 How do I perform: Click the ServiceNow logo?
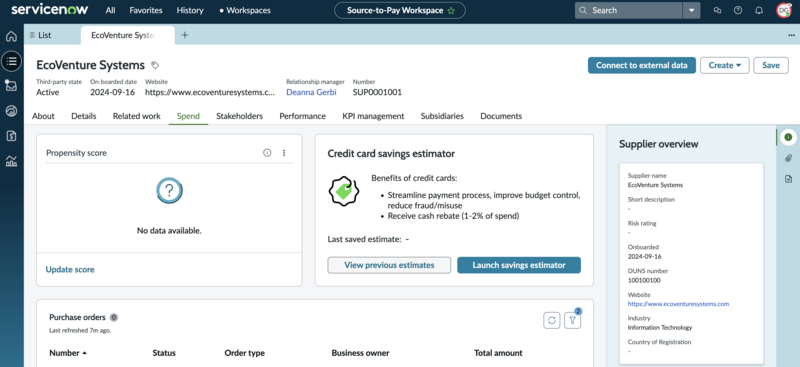(49, 10)
